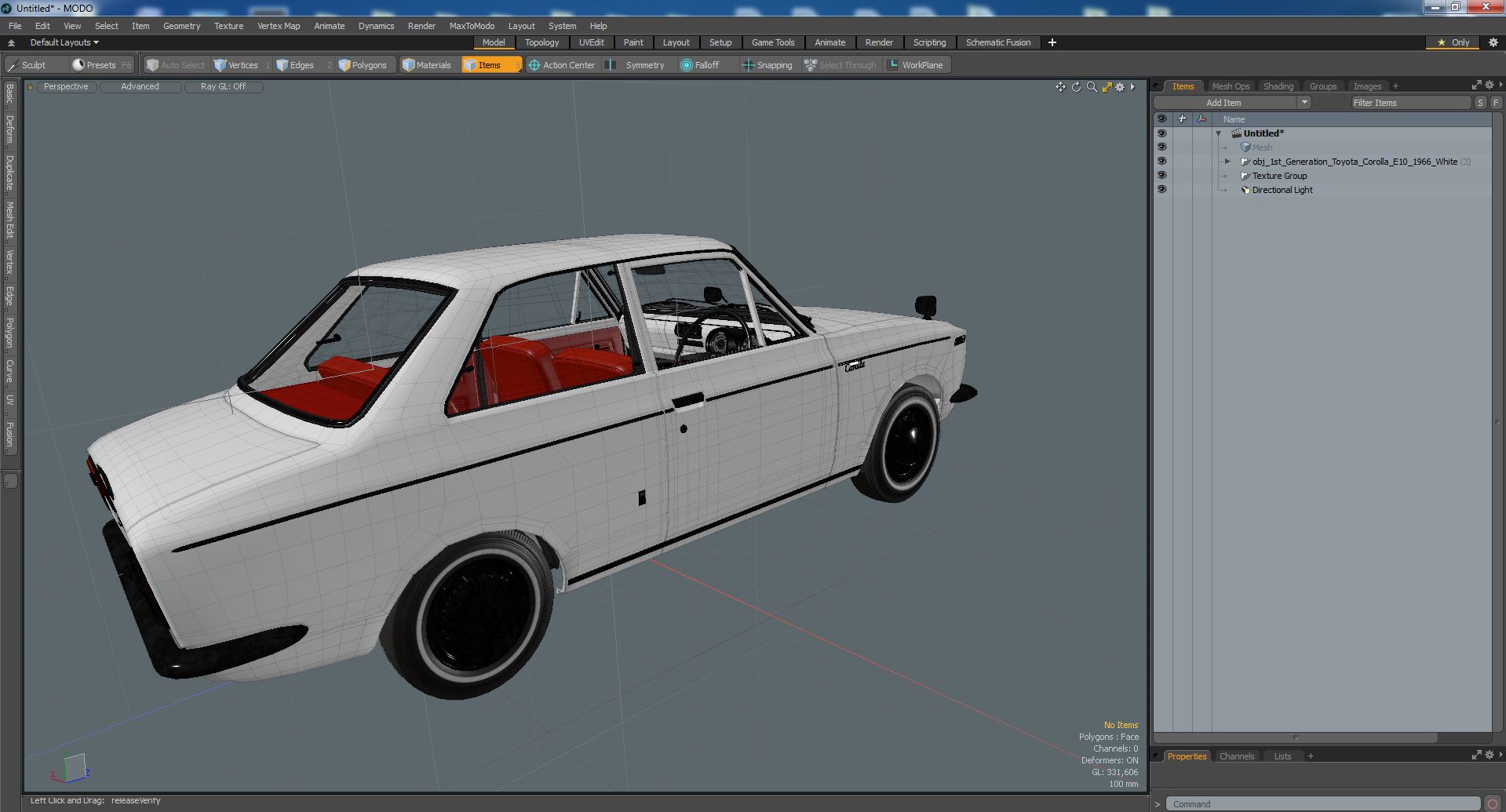Open the Add Item dropdown arrow
The image size is (1506, 812).
[x=1304, y=103]
